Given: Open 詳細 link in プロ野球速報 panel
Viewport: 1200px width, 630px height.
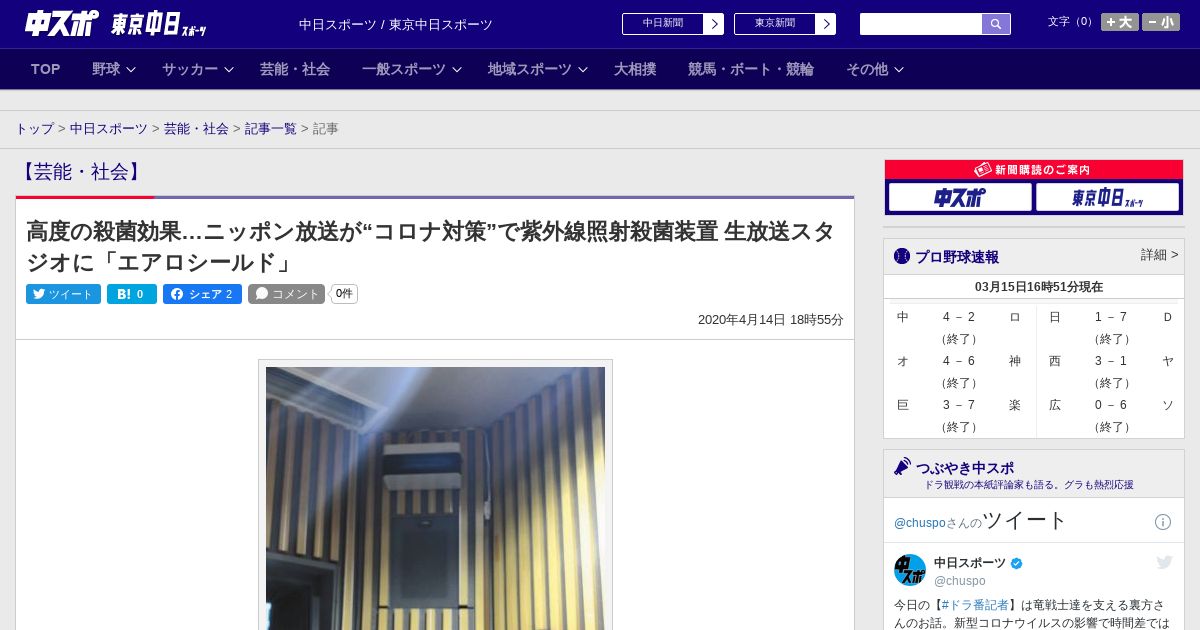Looking at the screenshot, I should click(x=1160, y=255).
